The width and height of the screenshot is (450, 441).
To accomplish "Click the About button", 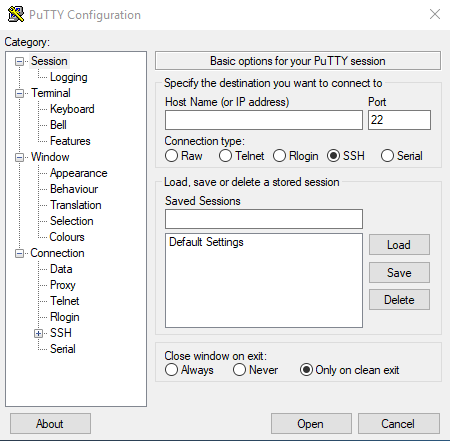I will click(50, 424).
